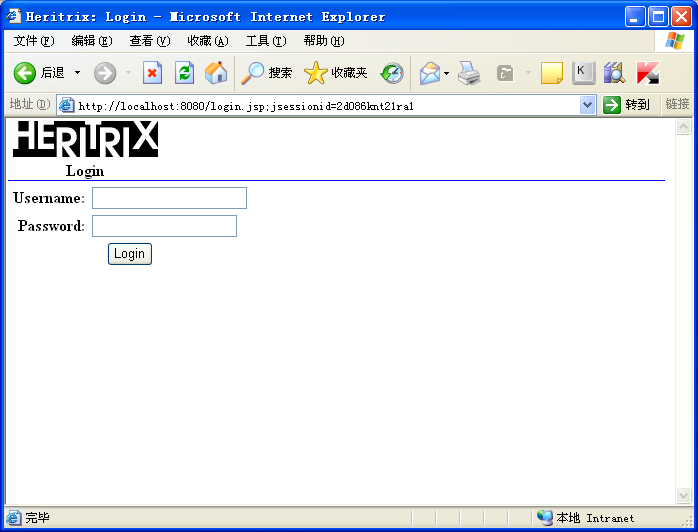Click the K keyboard toolbar icon
The height and width of the screenshot is (532, 698).
[584, 73]
